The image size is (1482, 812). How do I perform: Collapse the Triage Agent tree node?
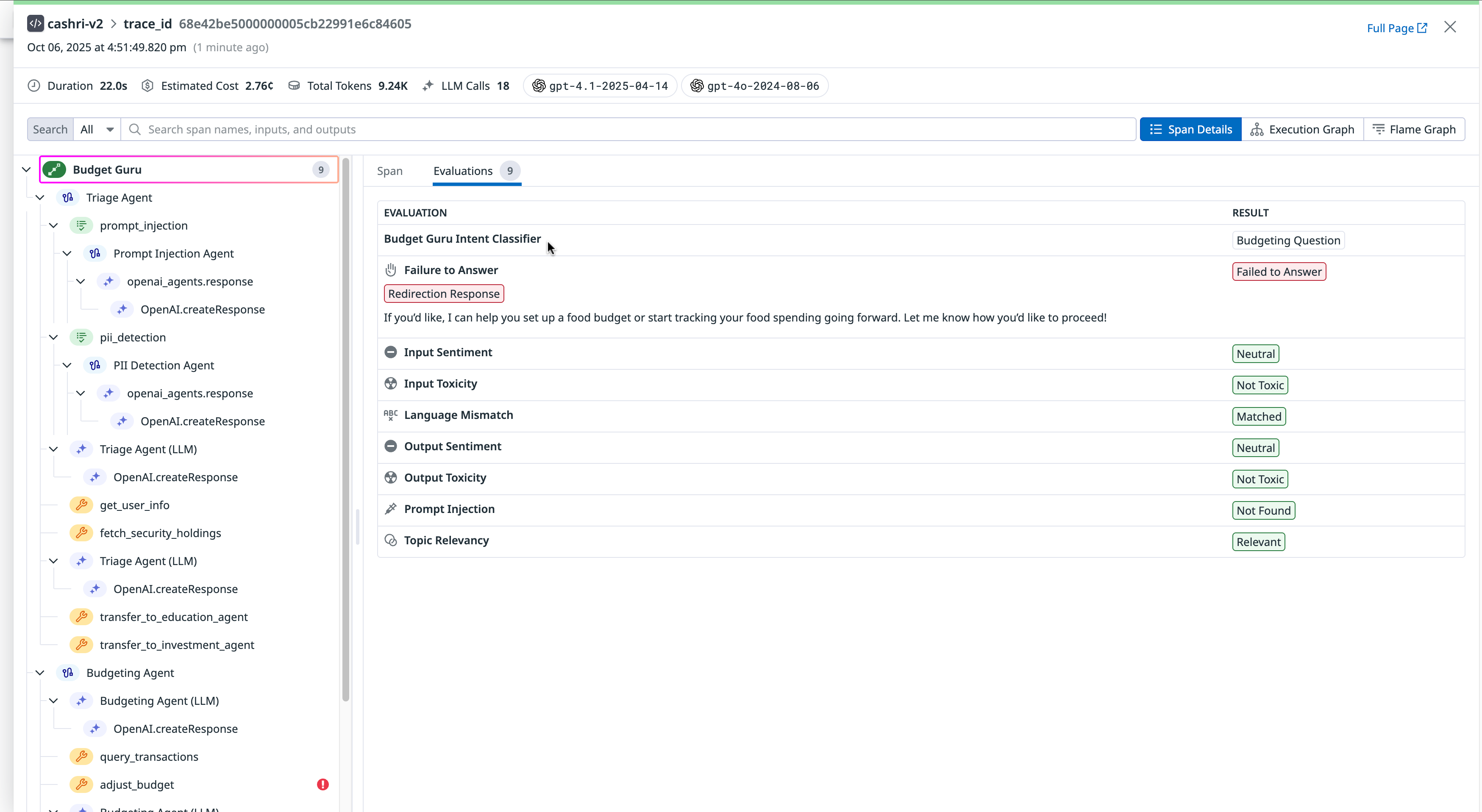(40, 198)
